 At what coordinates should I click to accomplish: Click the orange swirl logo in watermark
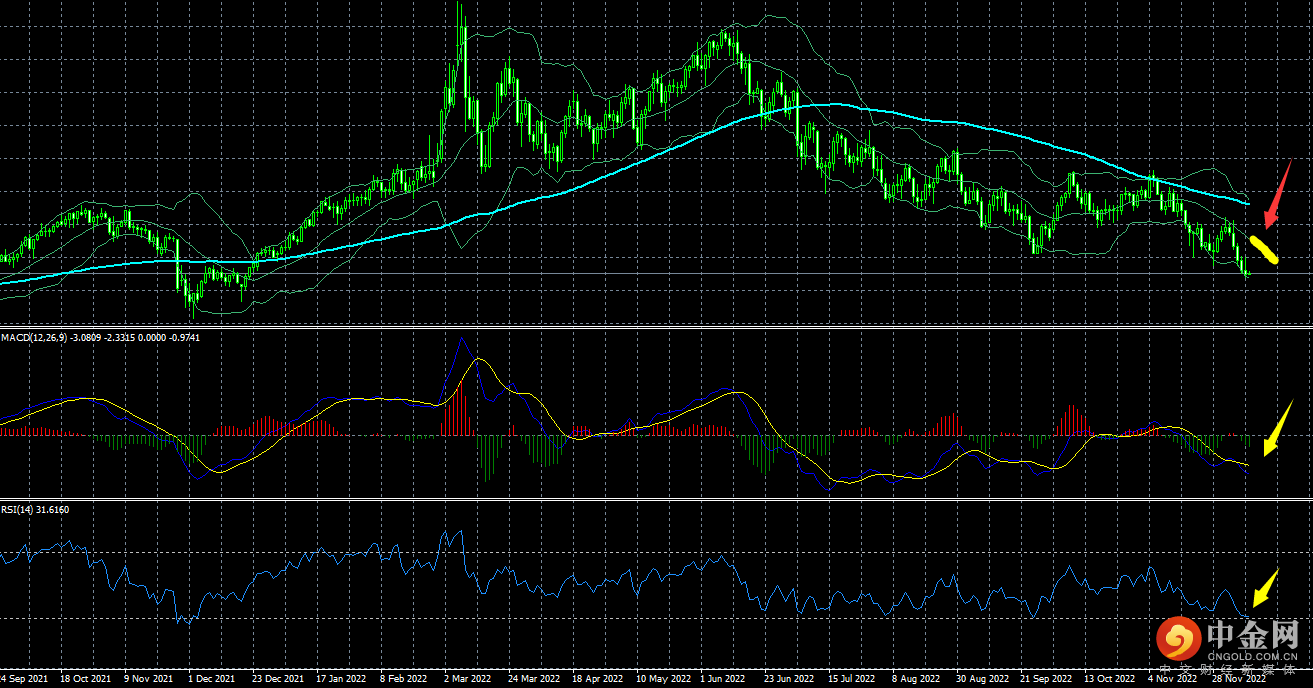tap(1179, 637)
